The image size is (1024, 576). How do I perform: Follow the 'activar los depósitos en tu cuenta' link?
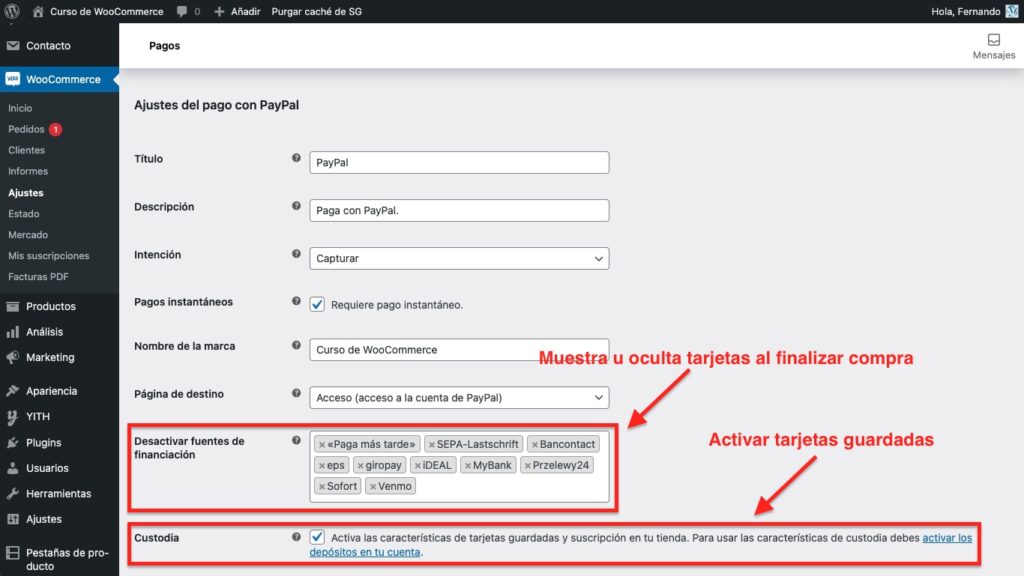pyautogui.click(x=946, y=538)
